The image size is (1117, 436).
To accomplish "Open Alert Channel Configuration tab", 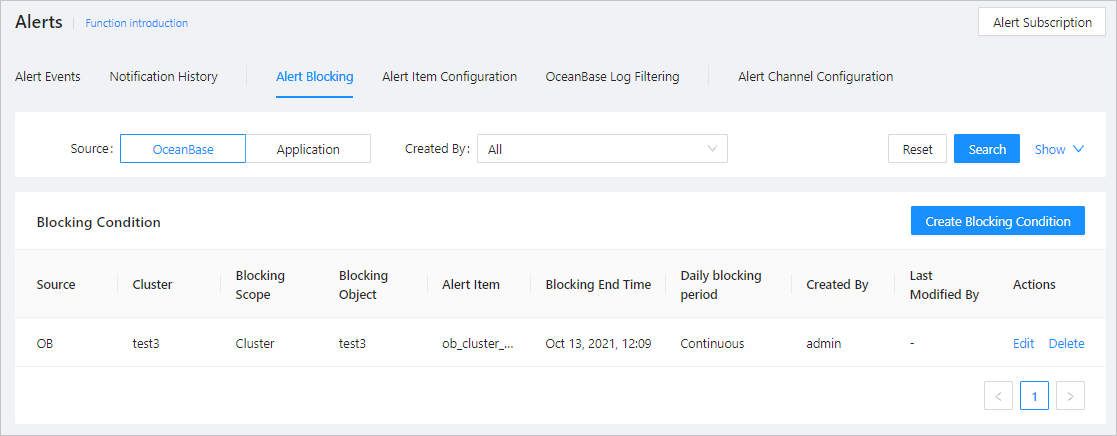I will [815, 77].
